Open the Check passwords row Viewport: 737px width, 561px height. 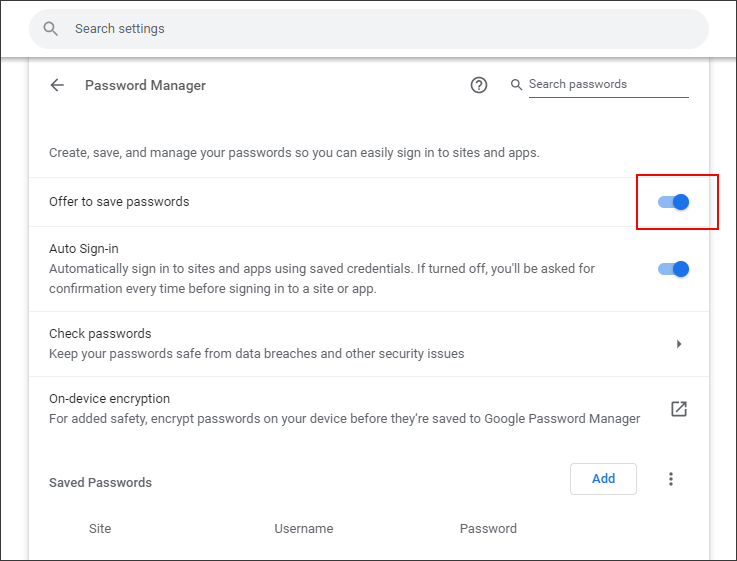369,344
